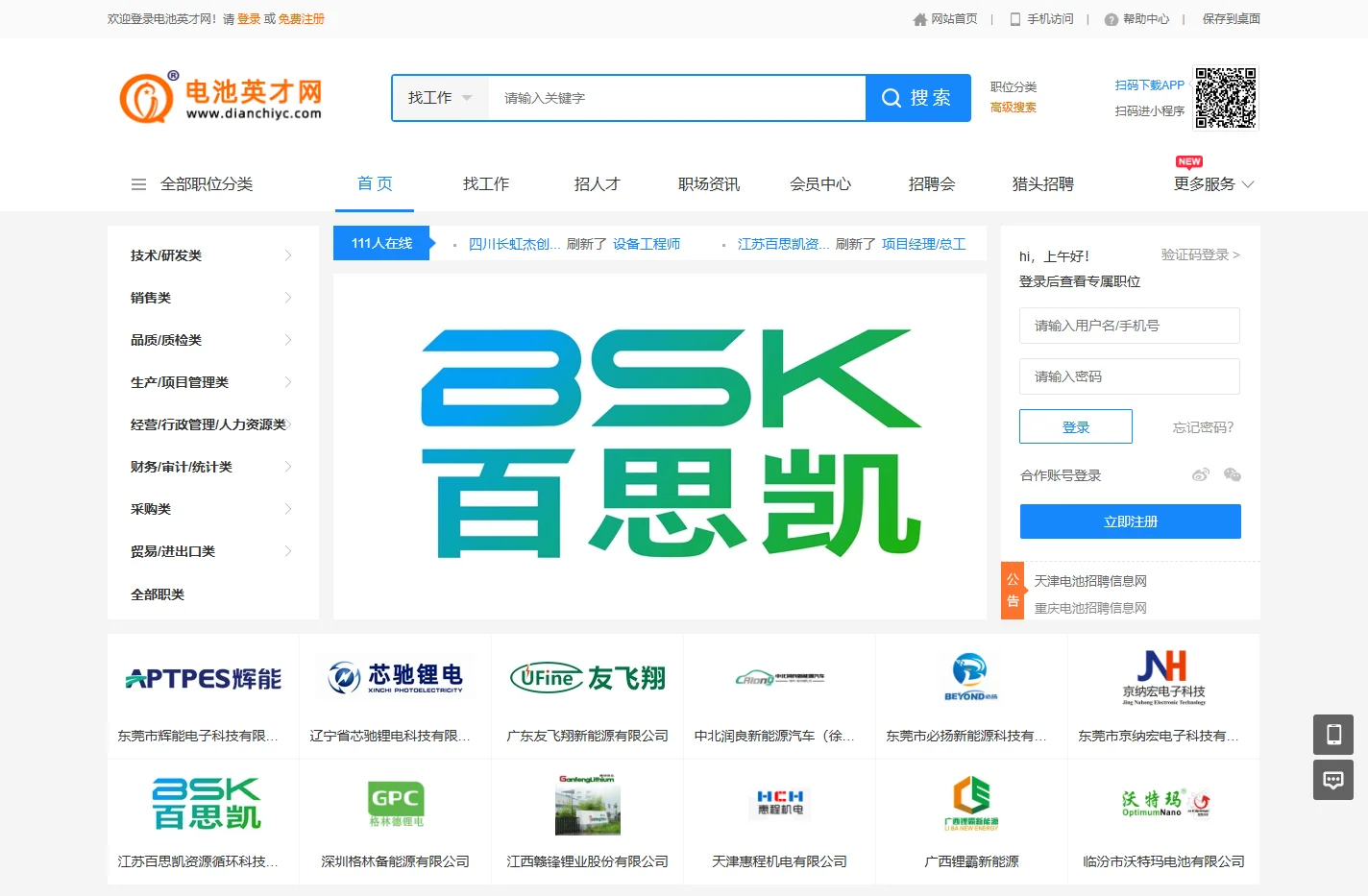Open the 保存到桌面 link

[1232, 19]
